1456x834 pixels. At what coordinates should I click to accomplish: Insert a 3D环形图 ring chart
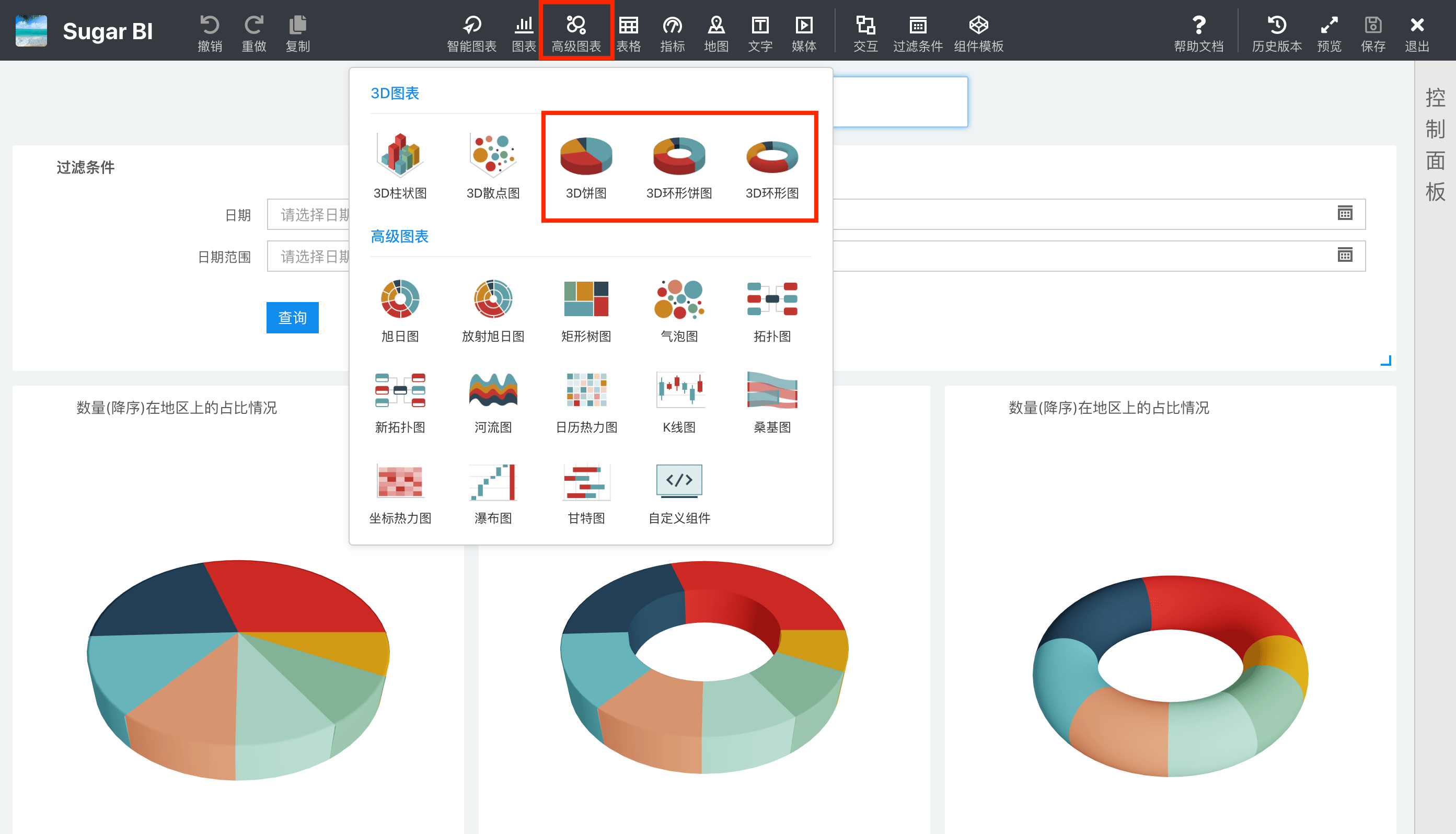(772, 166)
